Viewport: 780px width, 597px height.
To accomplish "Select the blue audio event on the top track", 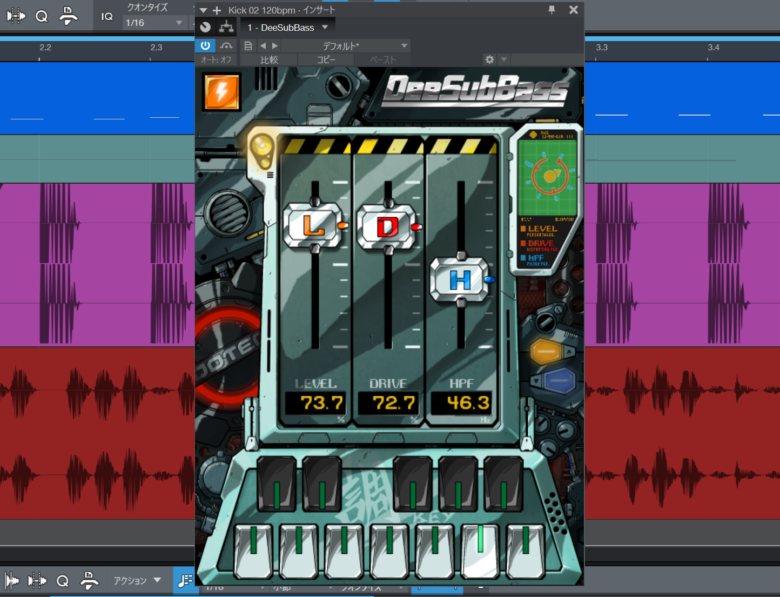I will (x=97, y=98).
